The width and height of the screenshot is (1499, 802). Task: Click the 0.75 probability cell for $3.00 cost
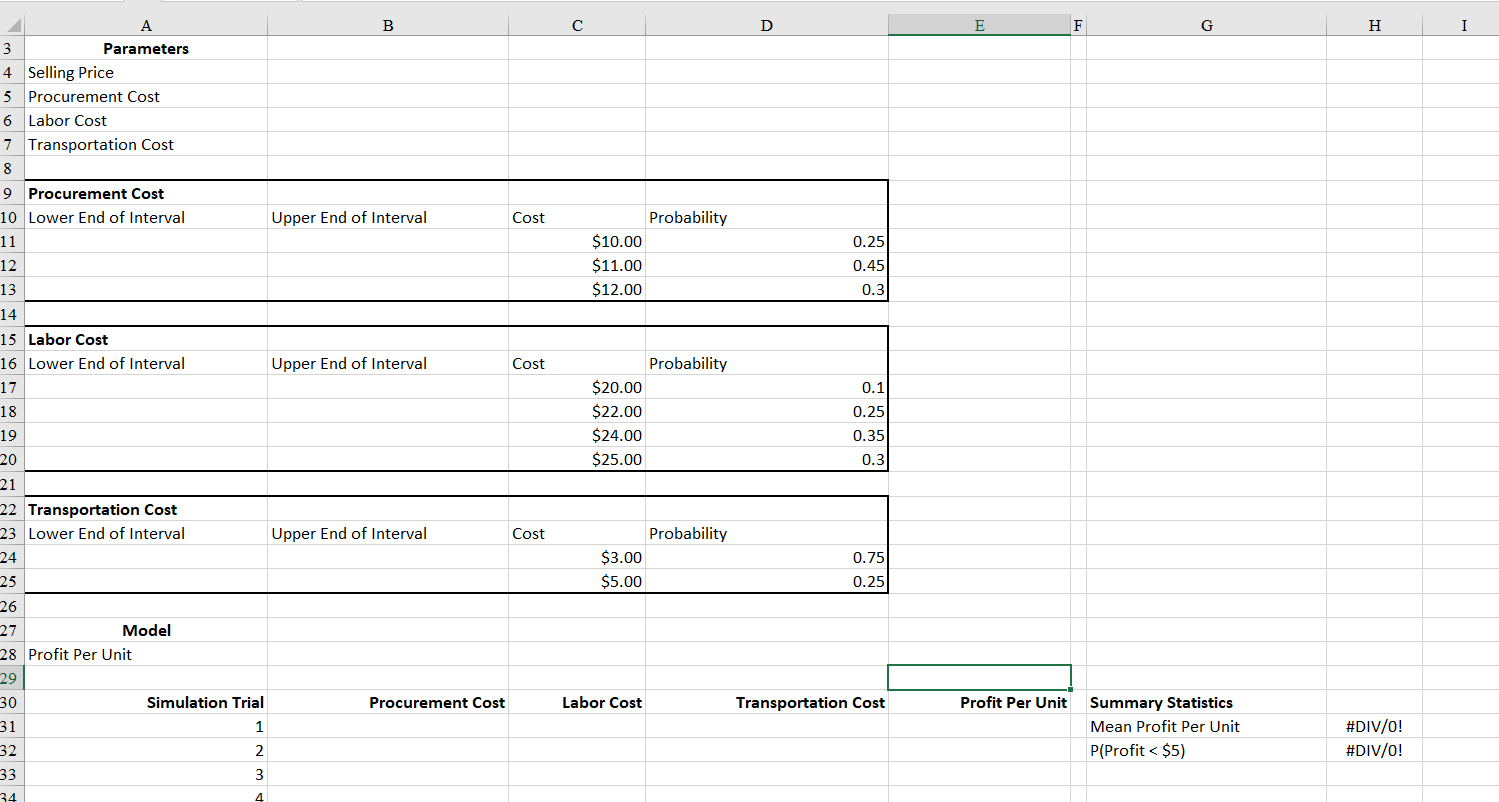pos(766,557)
